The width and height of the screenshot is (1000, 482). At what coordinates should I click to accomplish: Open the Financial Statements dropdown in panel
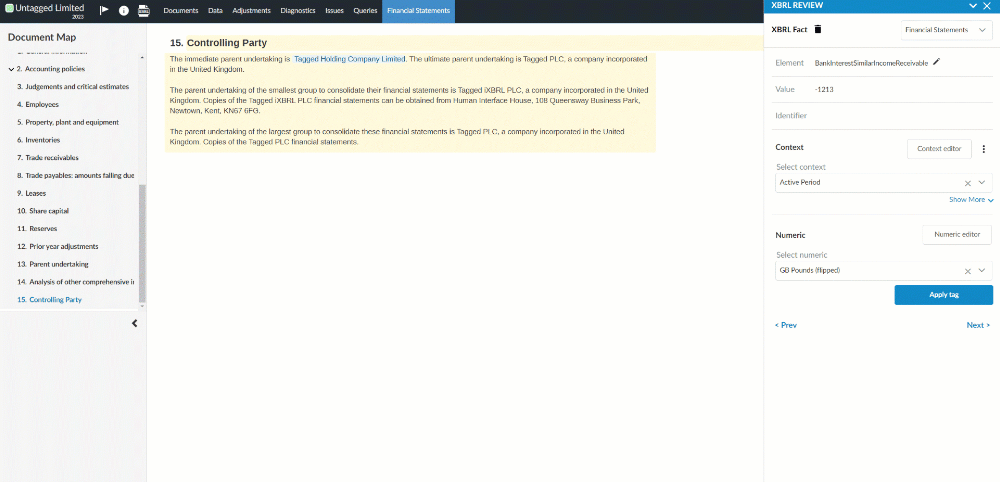click(946, 30)
